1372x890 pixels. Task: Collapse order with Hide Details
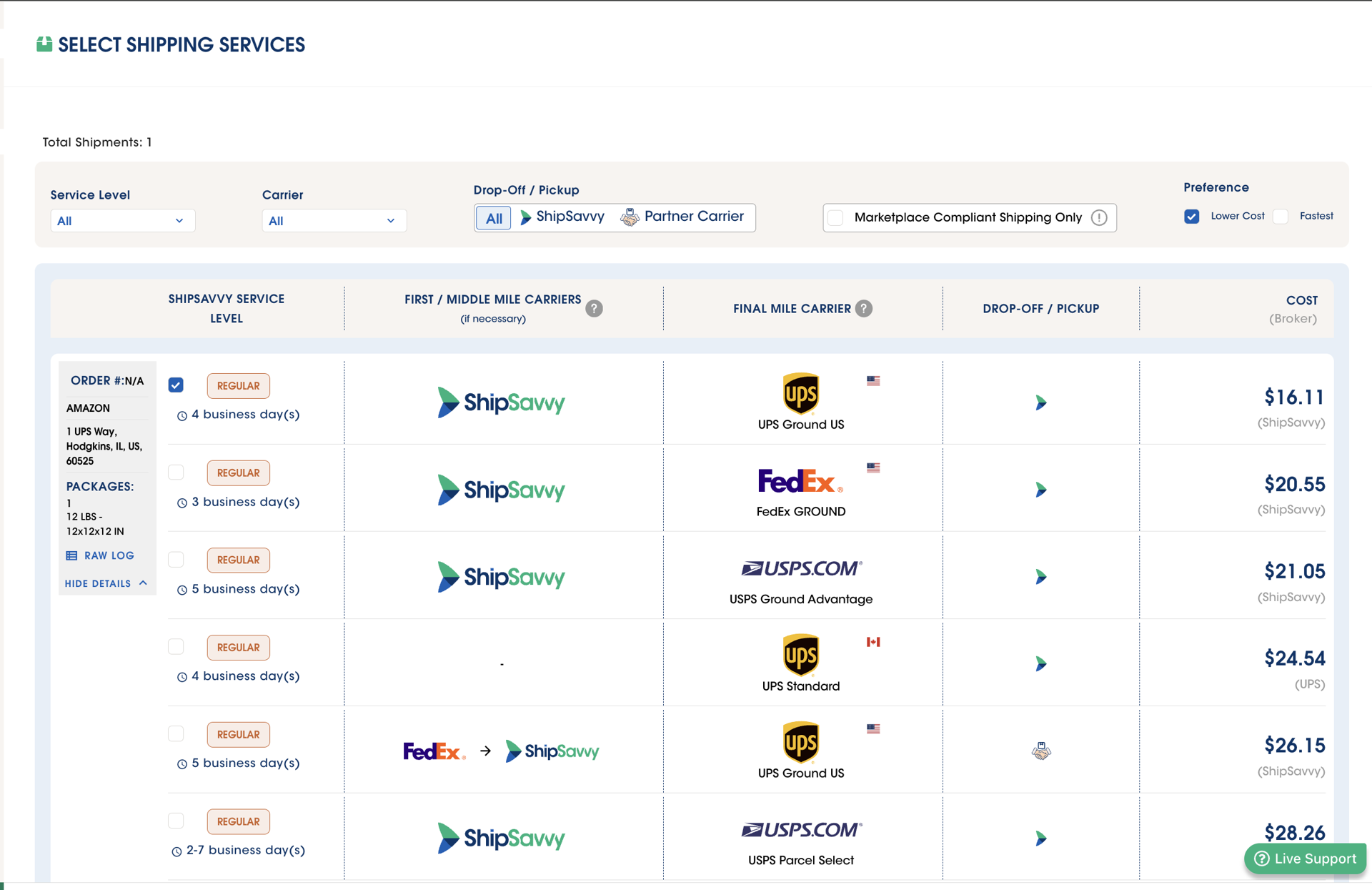(x=106, y=583)
